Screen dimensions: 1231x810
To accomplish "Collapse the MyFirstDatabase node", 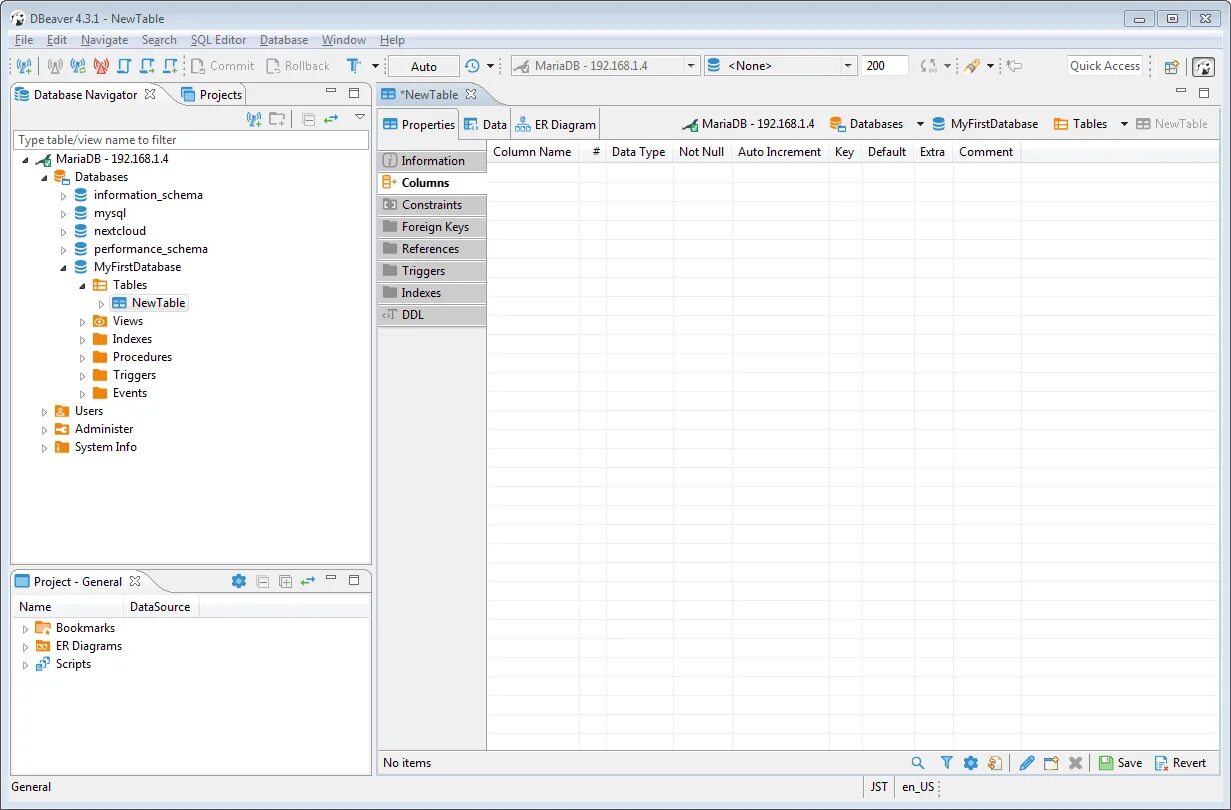I will tap(64, 268).
